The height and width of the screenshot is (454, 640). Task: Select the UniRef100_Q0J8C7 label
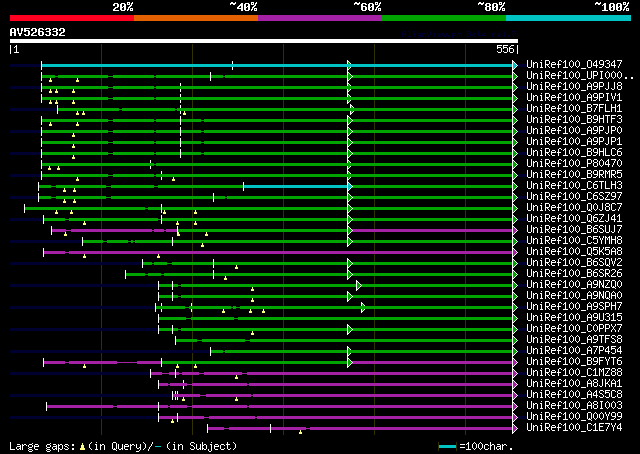[574, 207]
